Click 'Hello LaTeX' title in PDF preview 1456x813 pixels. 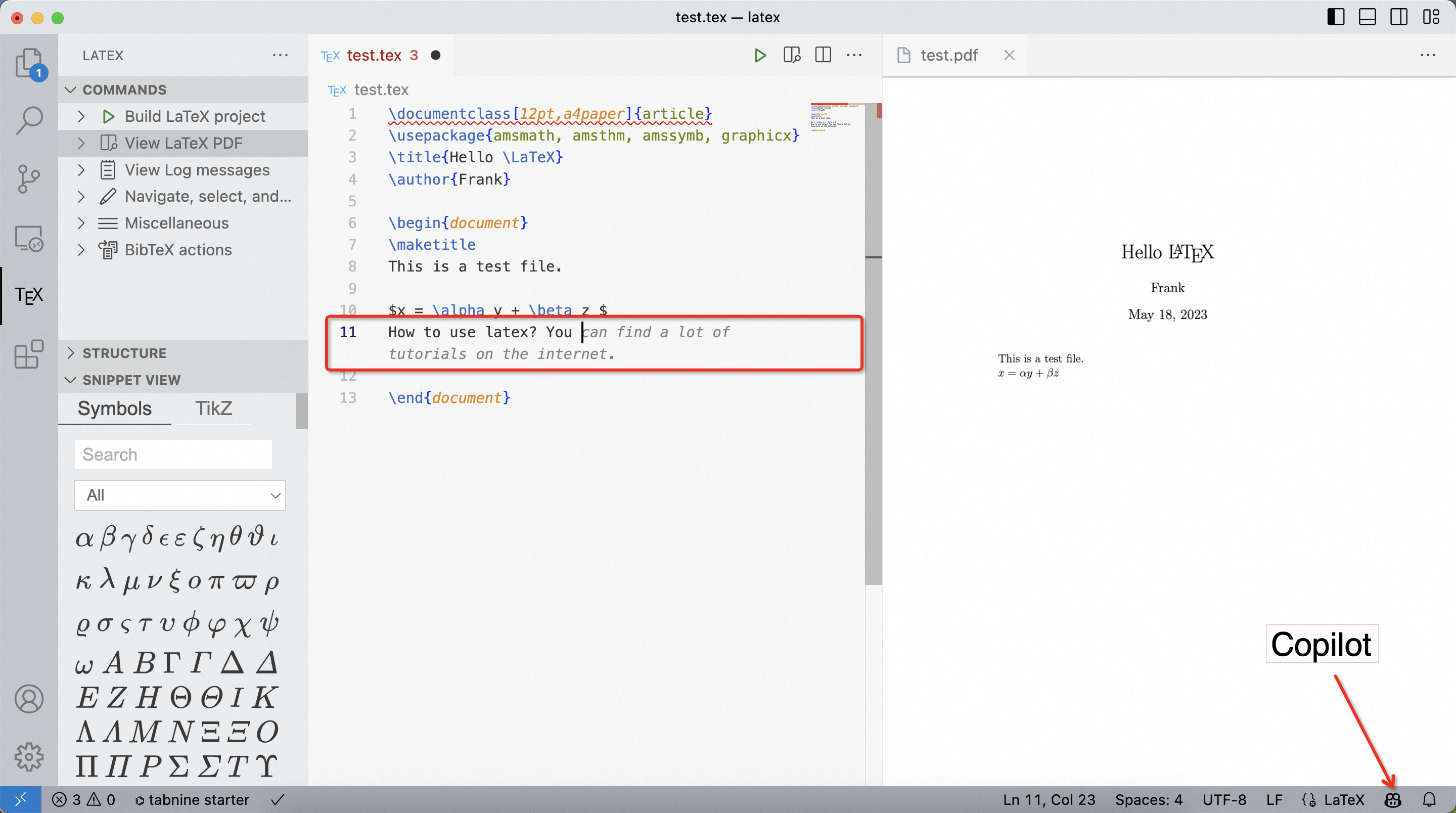click(x=1168, y=253)
